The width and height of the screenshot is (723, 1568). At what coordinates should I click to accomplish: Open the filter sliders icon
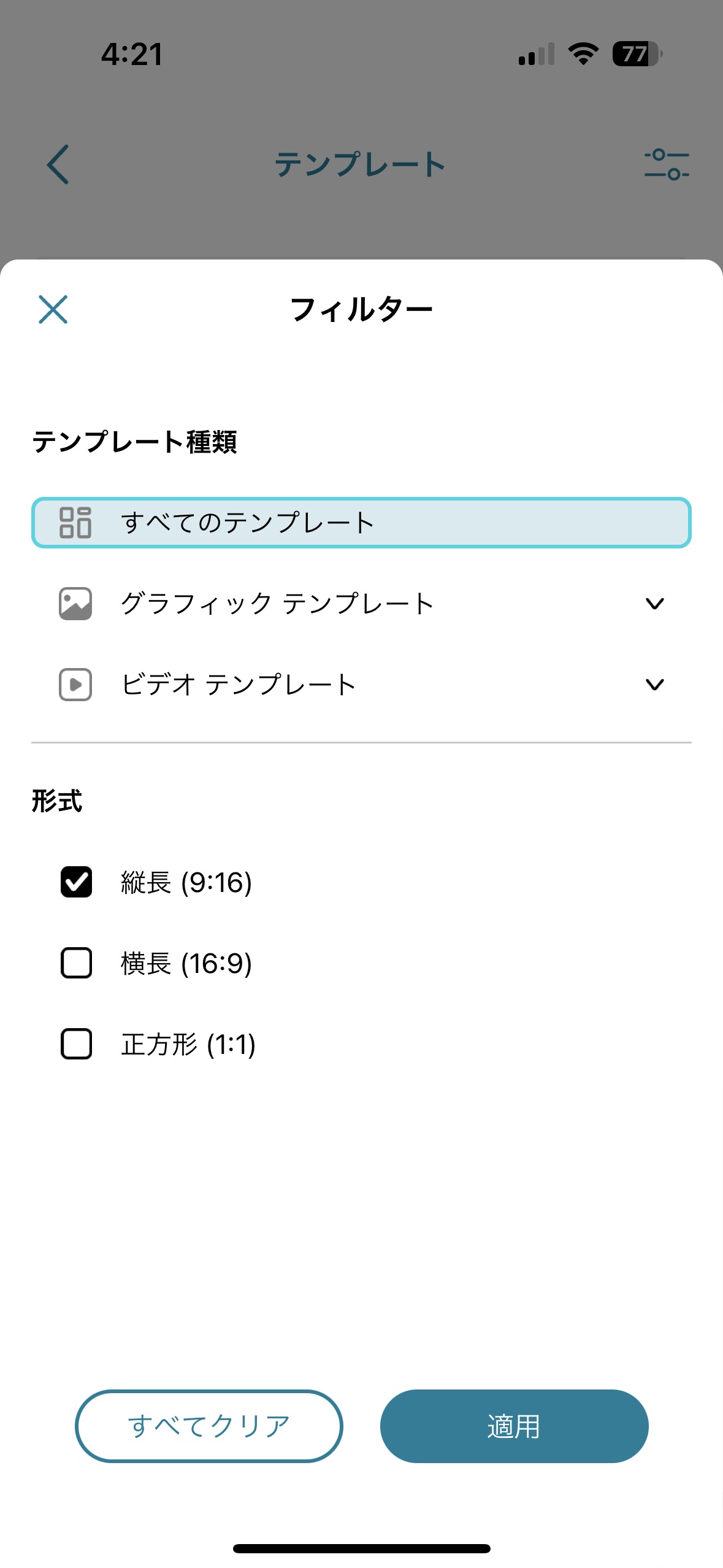point(667,164)
